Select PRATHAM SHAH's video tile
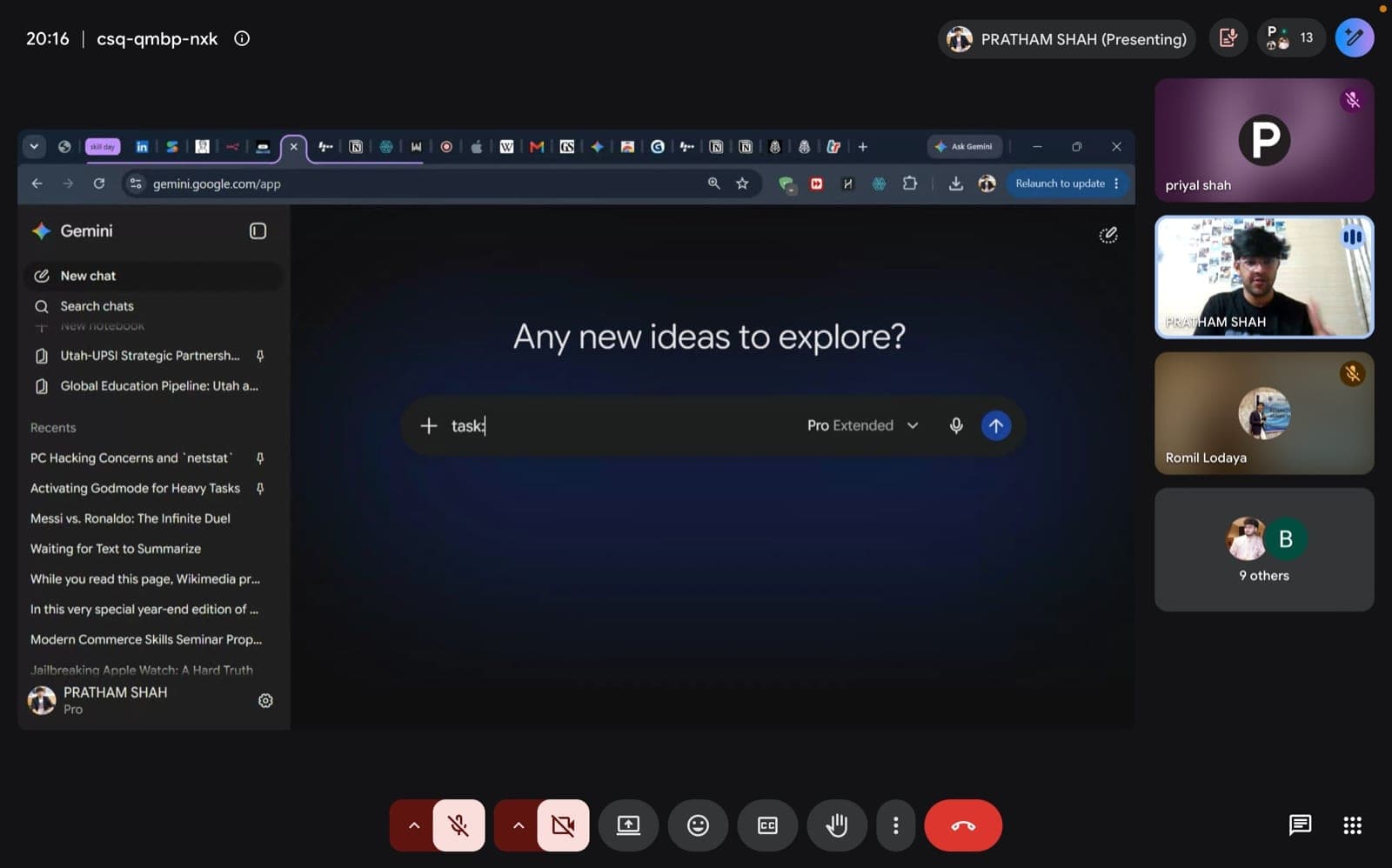This screenshot has height=868, width=1392. (1264, 277)
